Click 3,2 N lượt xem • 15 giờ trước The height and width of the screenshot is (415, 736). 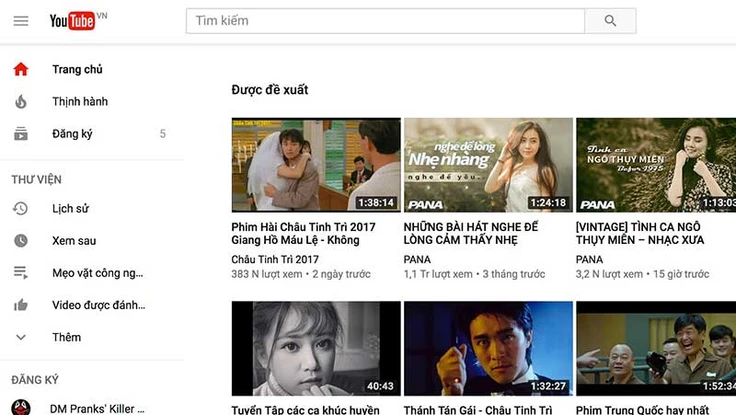(642, 274)
